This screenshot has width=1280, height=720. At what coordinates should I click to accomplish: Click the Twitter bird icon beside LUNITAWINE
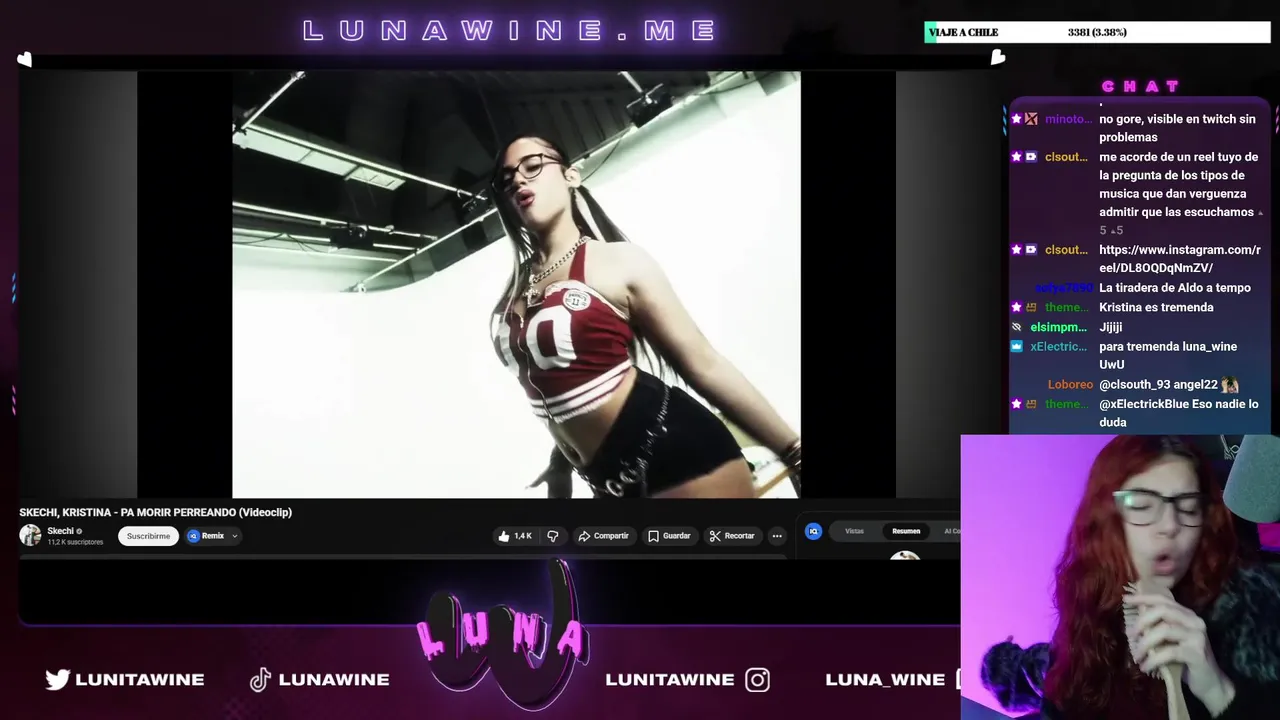[58, 680]
